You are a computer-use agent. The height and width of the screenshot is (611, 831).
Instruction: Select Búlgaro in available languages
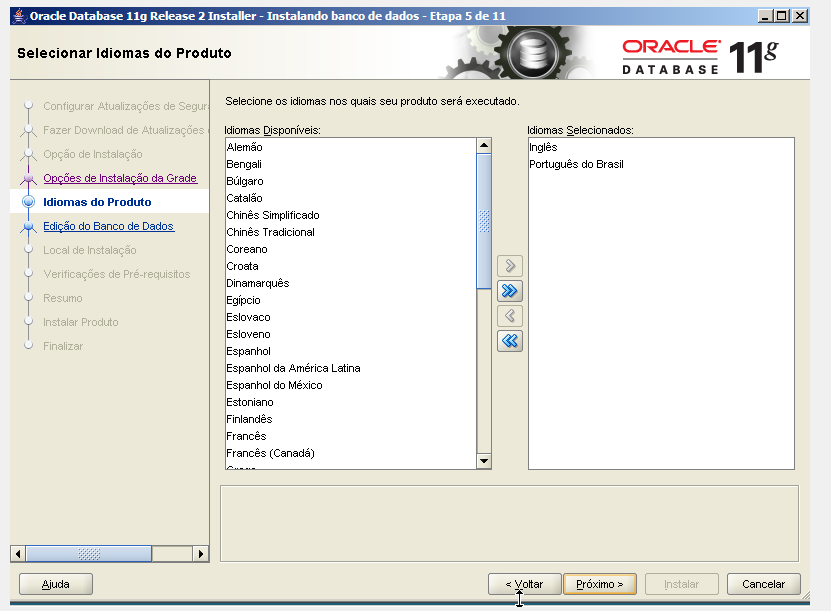351,181
